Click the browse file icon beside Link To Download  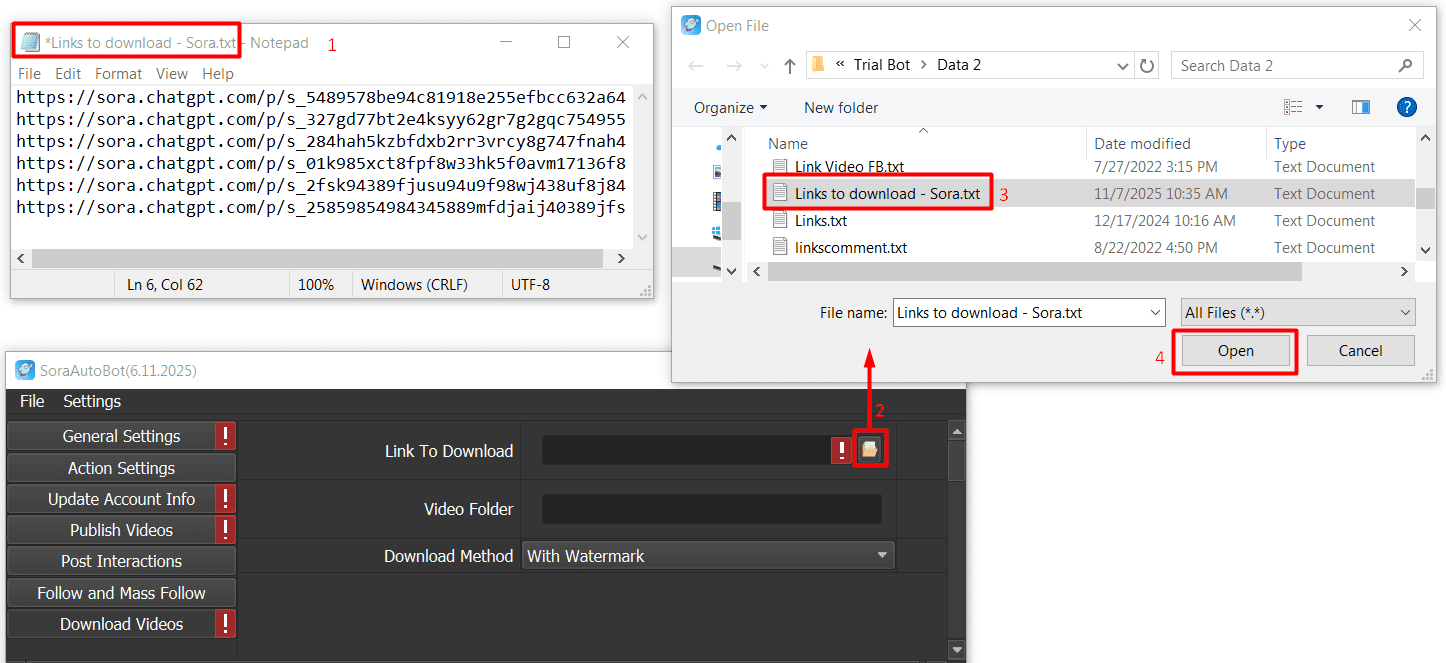[869, 450]
